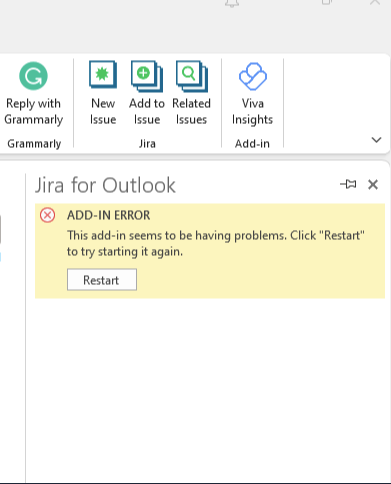Click the Grammarly ribbon group label
Screen dimensions: 391x484
coord(34,144)
